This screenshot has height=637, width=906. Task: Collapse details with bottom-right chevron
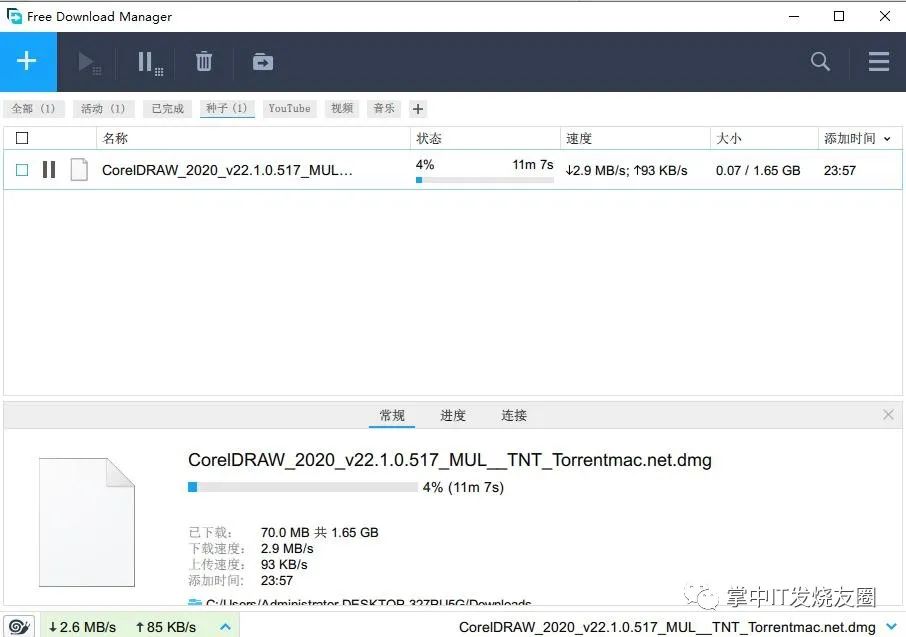(x=892, y=627)
